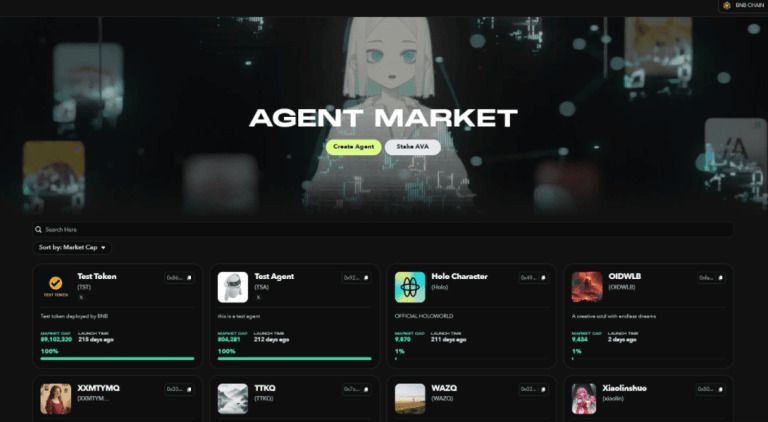This screenshot has height=422, width=768.
Task: Open the WAZQ agent title
Action: tap(444, 388)
